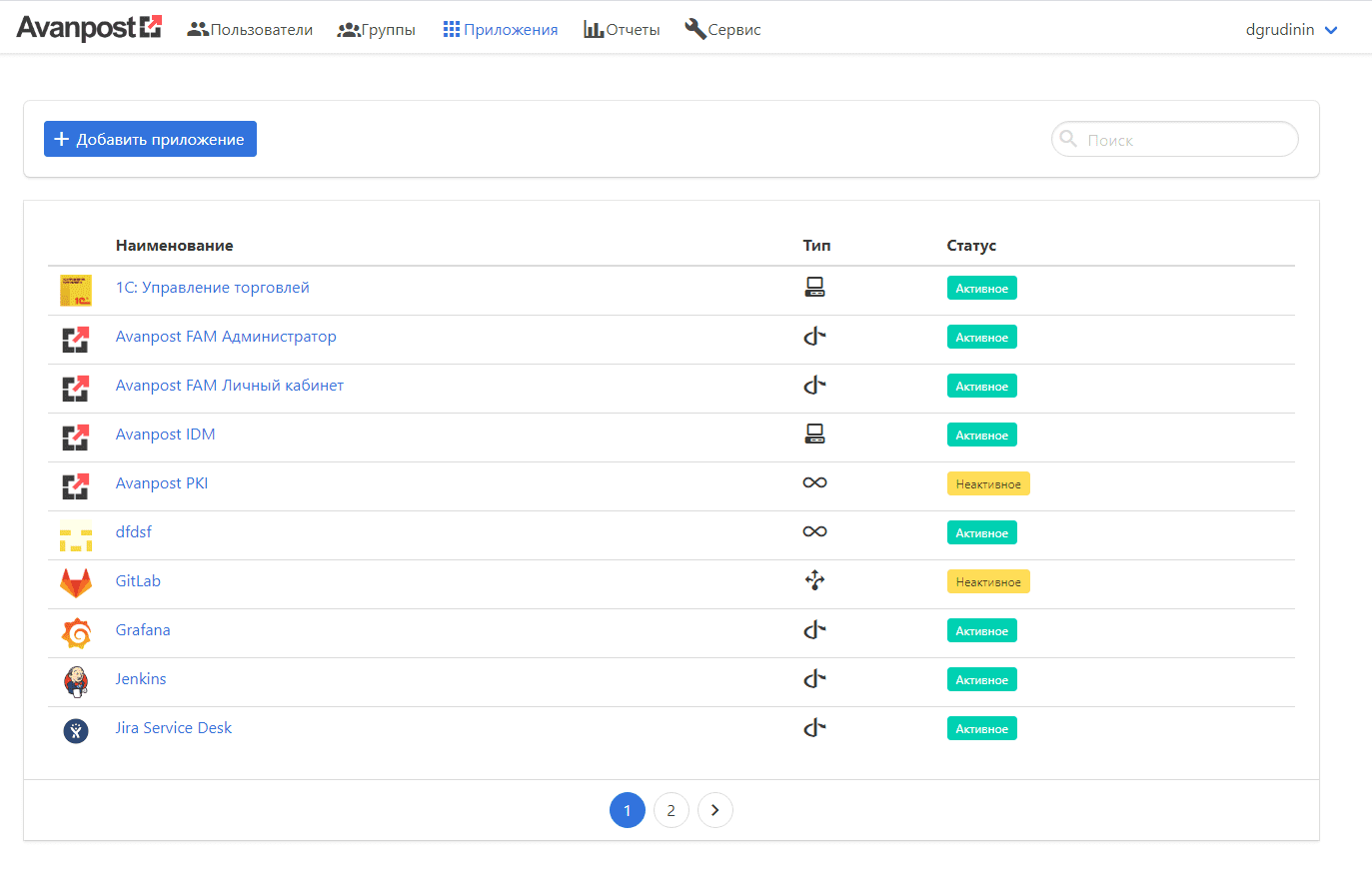Switch to page 2 of the list
The height and width of the screenshot is (883, 1372).
tap(671, 810)
